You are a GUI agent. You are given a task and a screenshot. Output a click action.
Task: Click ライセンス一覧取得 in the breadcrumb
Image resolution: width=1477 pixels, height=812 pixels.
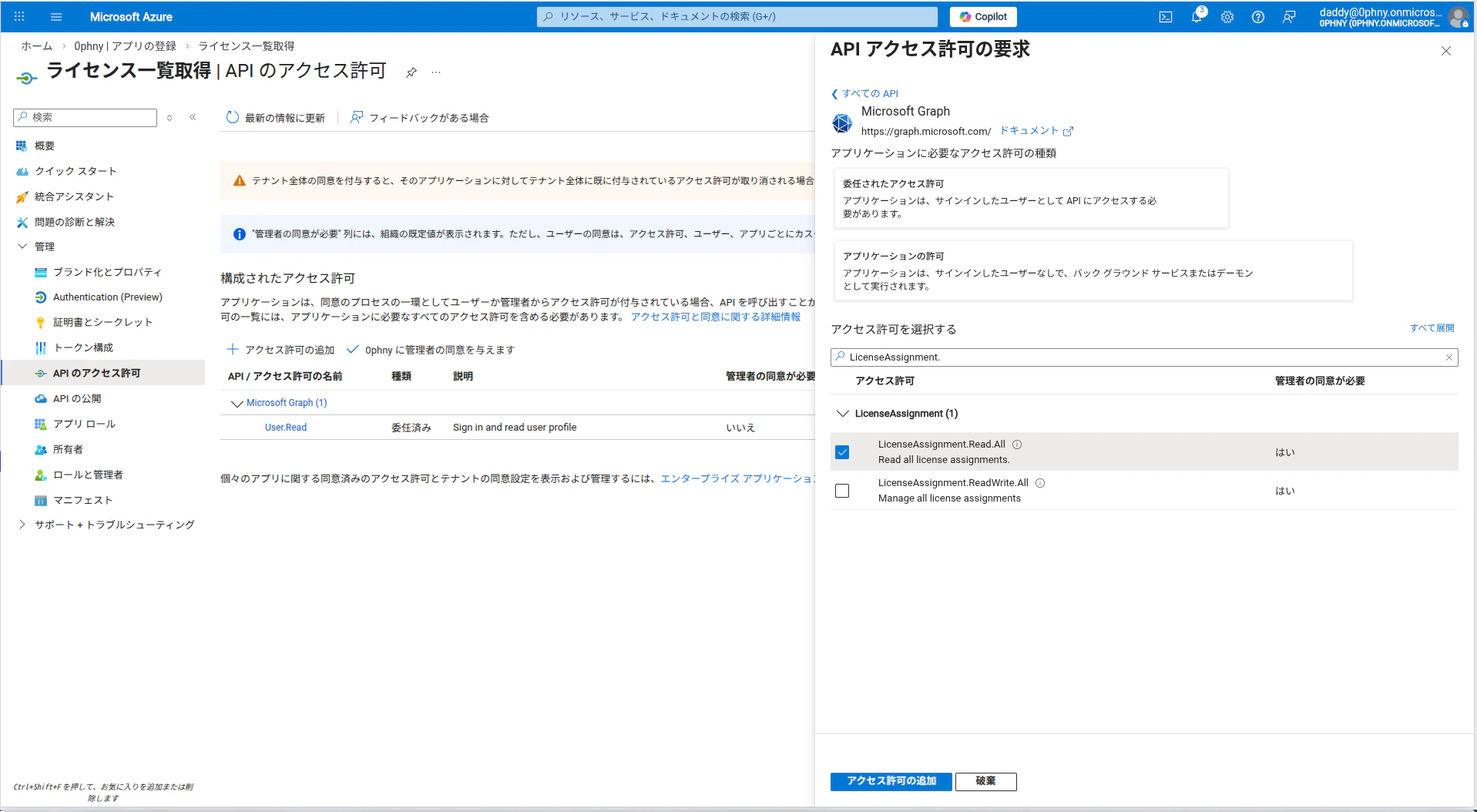[247, 46]
